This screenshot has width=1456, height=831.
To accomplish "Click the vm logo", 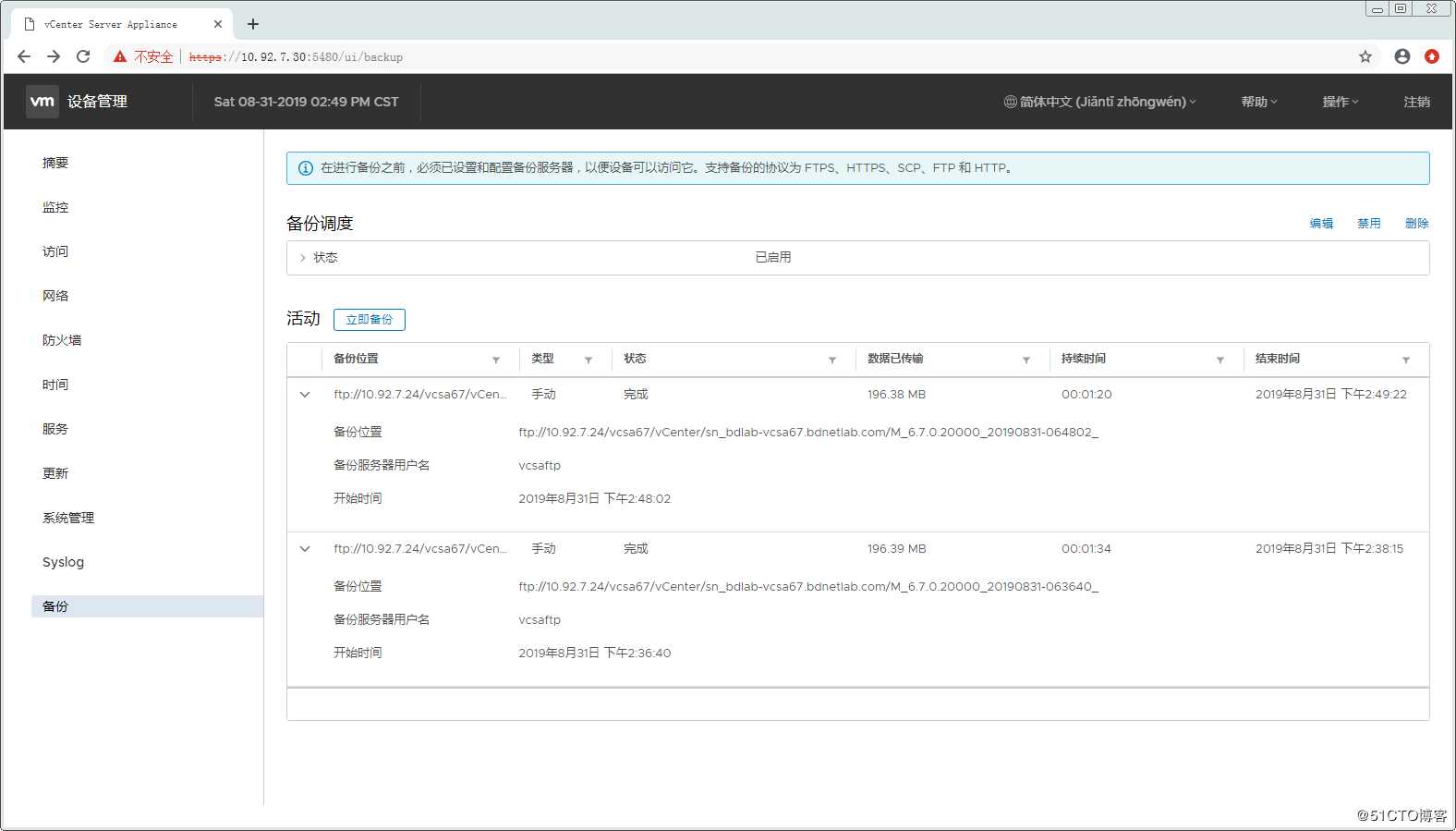I will point(42,101).
